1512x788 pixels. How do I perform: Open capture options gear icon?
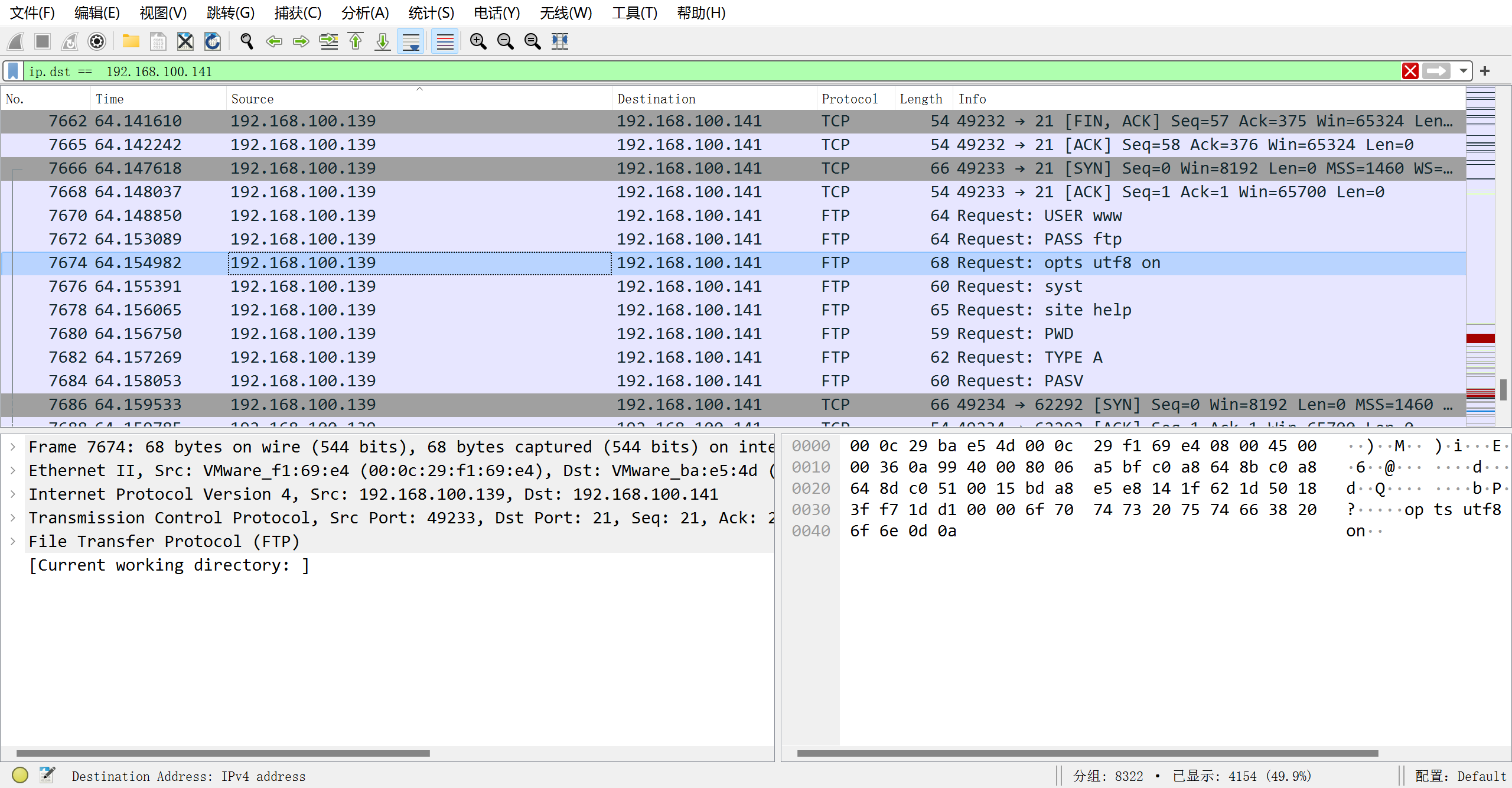pyautogui.click(x=97, y=41)
